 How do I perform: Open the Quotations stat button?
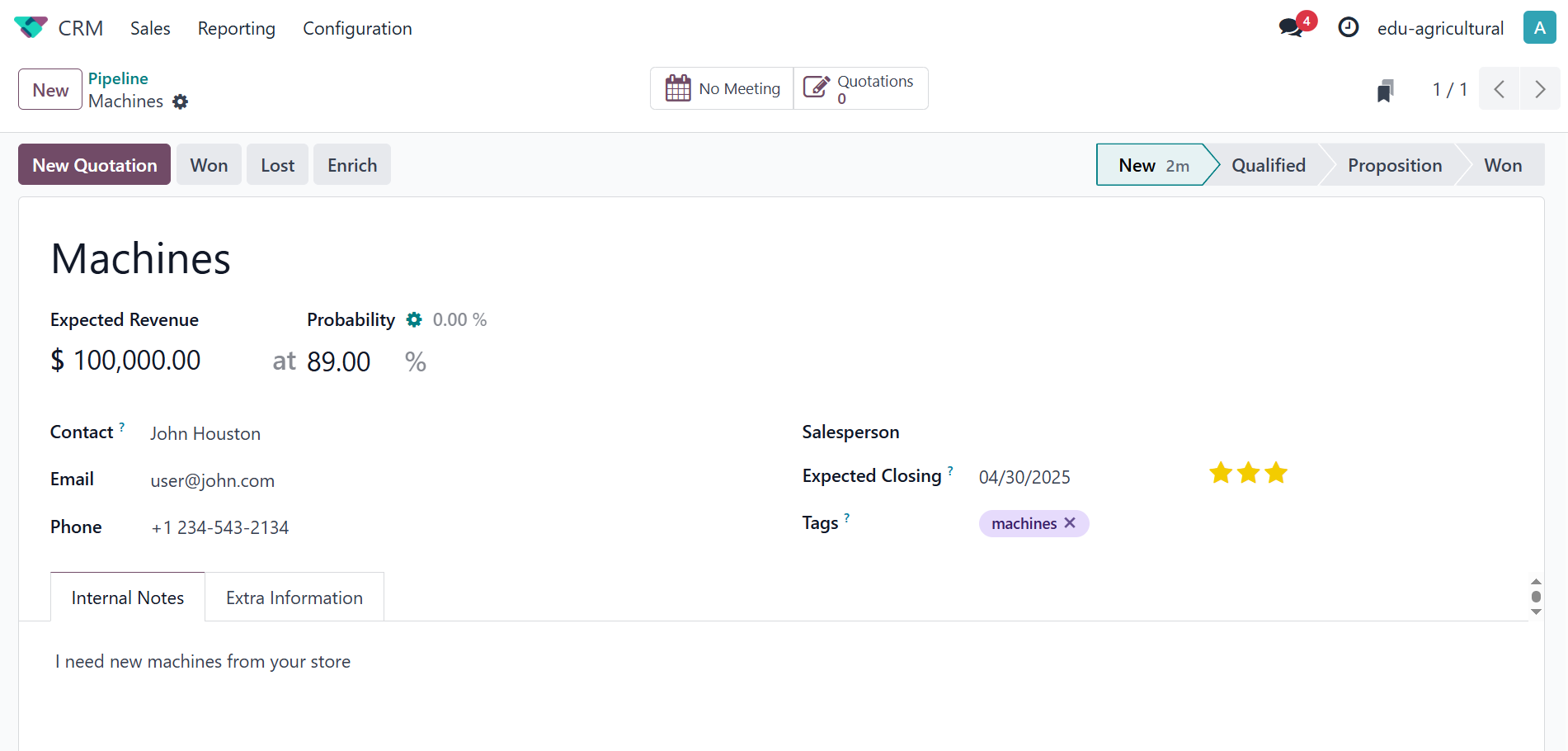[x=860, y=88]
